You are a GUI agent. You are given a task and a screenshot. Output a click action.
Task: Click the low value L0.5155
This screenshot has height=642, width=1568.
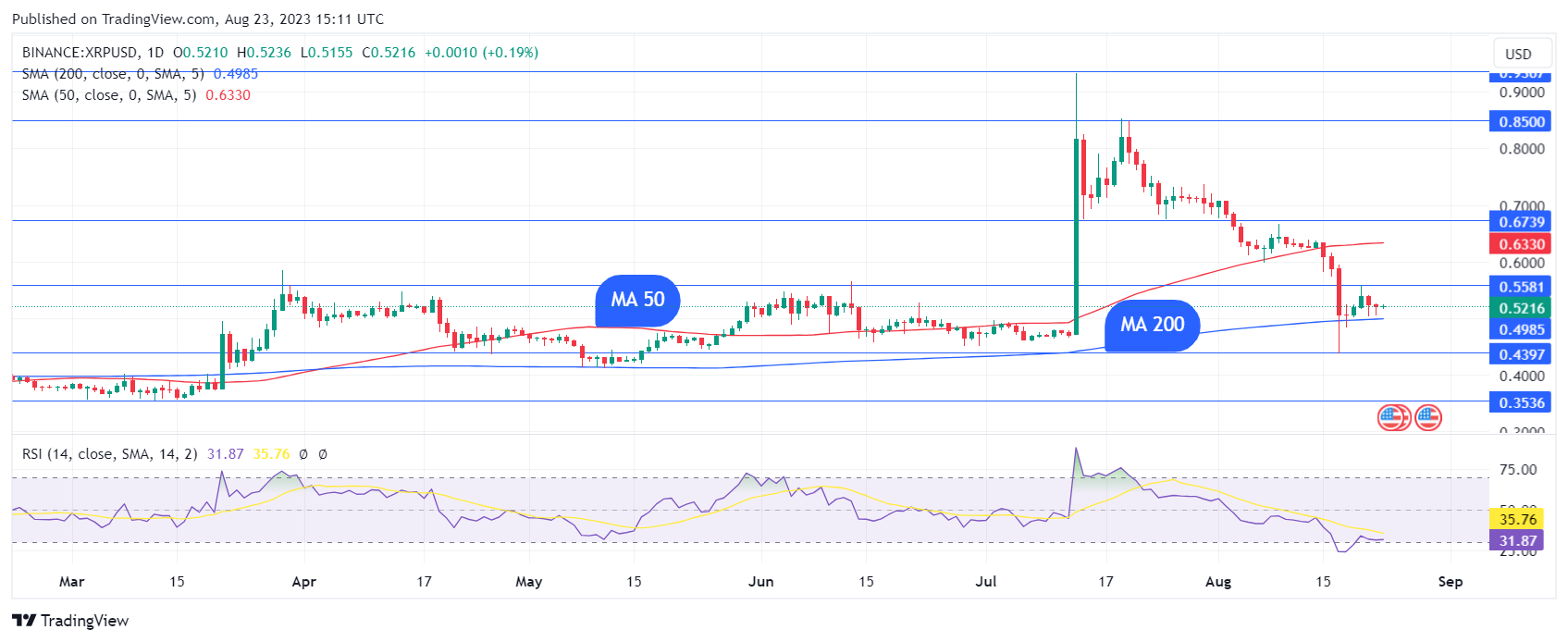point(327,53)
